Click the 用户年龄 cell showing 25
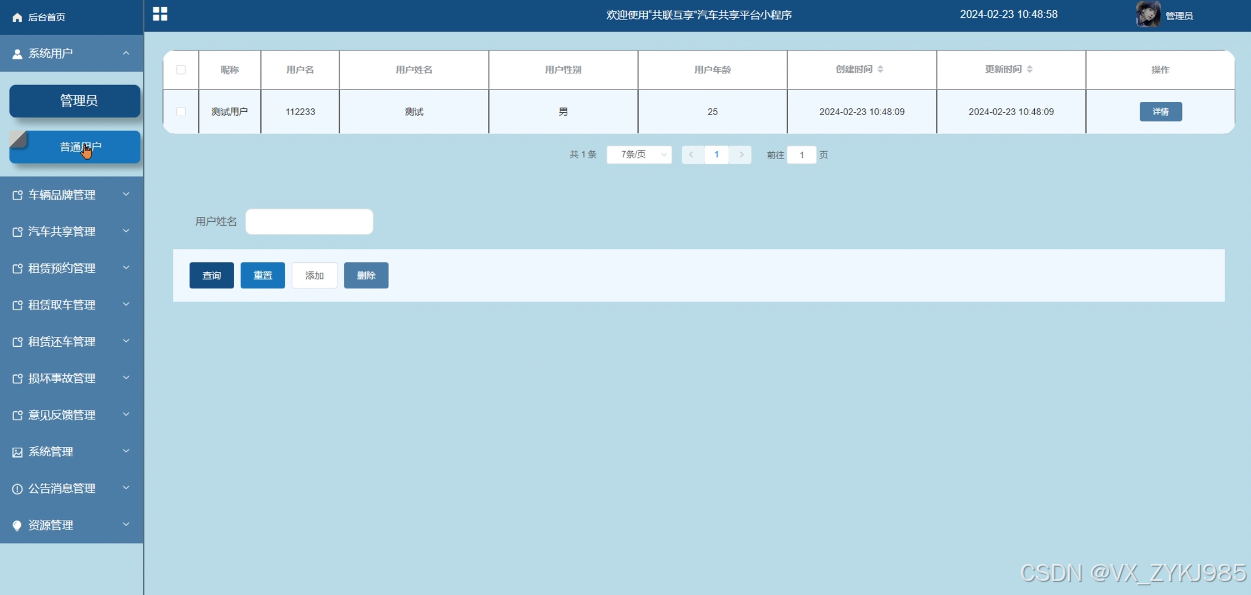 click(x=713, y=112)
